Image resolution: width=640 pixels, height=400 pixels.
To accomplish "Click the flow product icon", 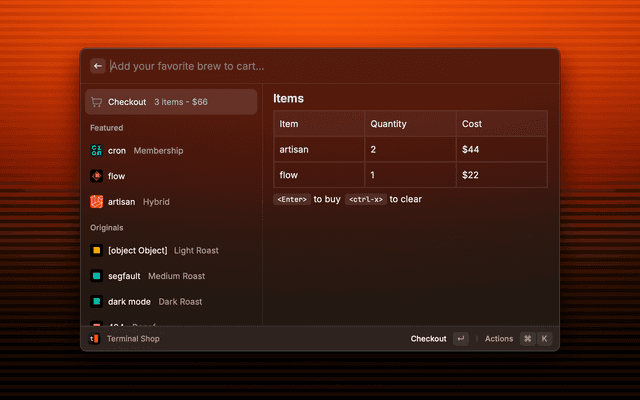I will click(97, 176).
